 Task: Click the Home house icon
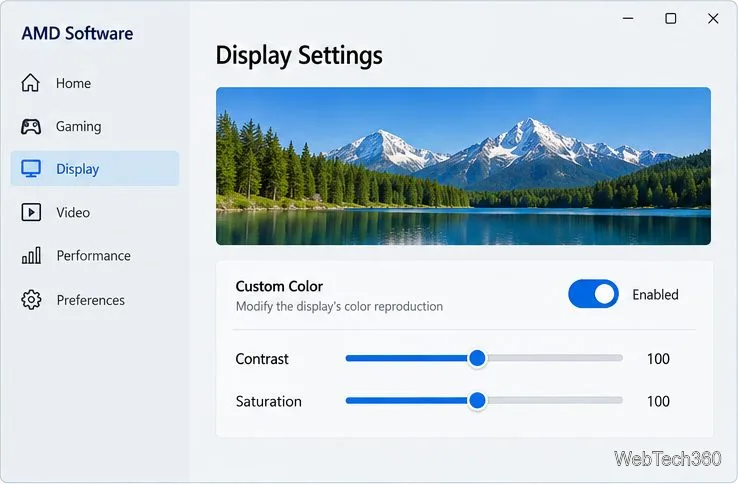click(31, 82)
